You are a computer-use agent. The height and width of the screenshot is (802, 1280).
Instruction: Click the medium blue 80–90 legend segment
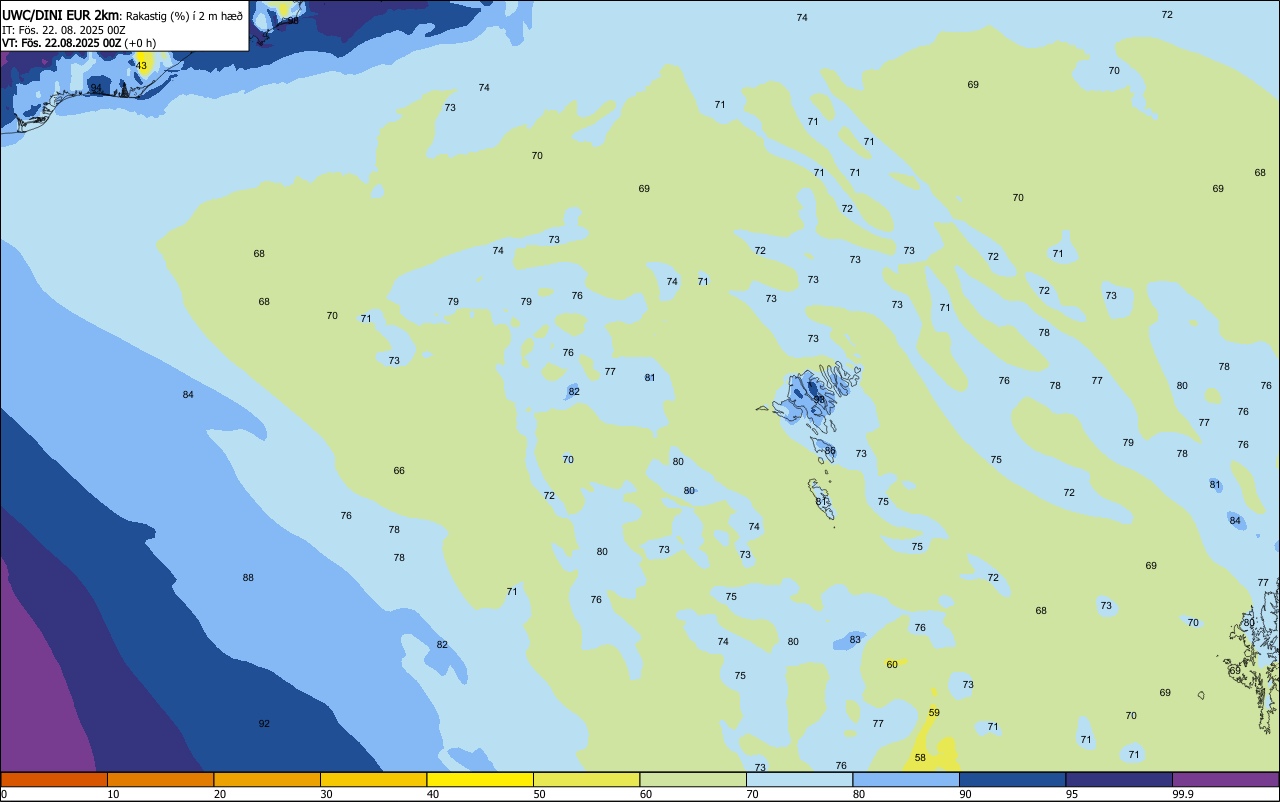[906, 779]
